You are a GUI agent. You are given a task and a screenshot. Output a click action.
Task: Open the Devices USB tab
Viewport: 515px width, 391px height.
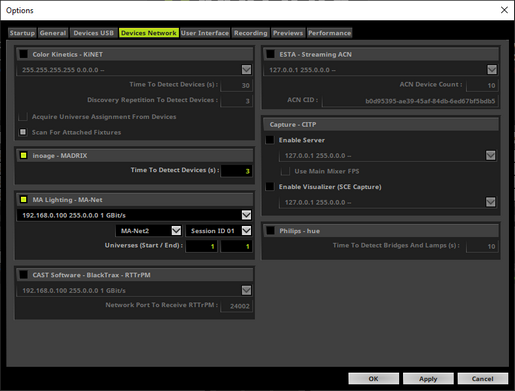(x=94, y=33)
